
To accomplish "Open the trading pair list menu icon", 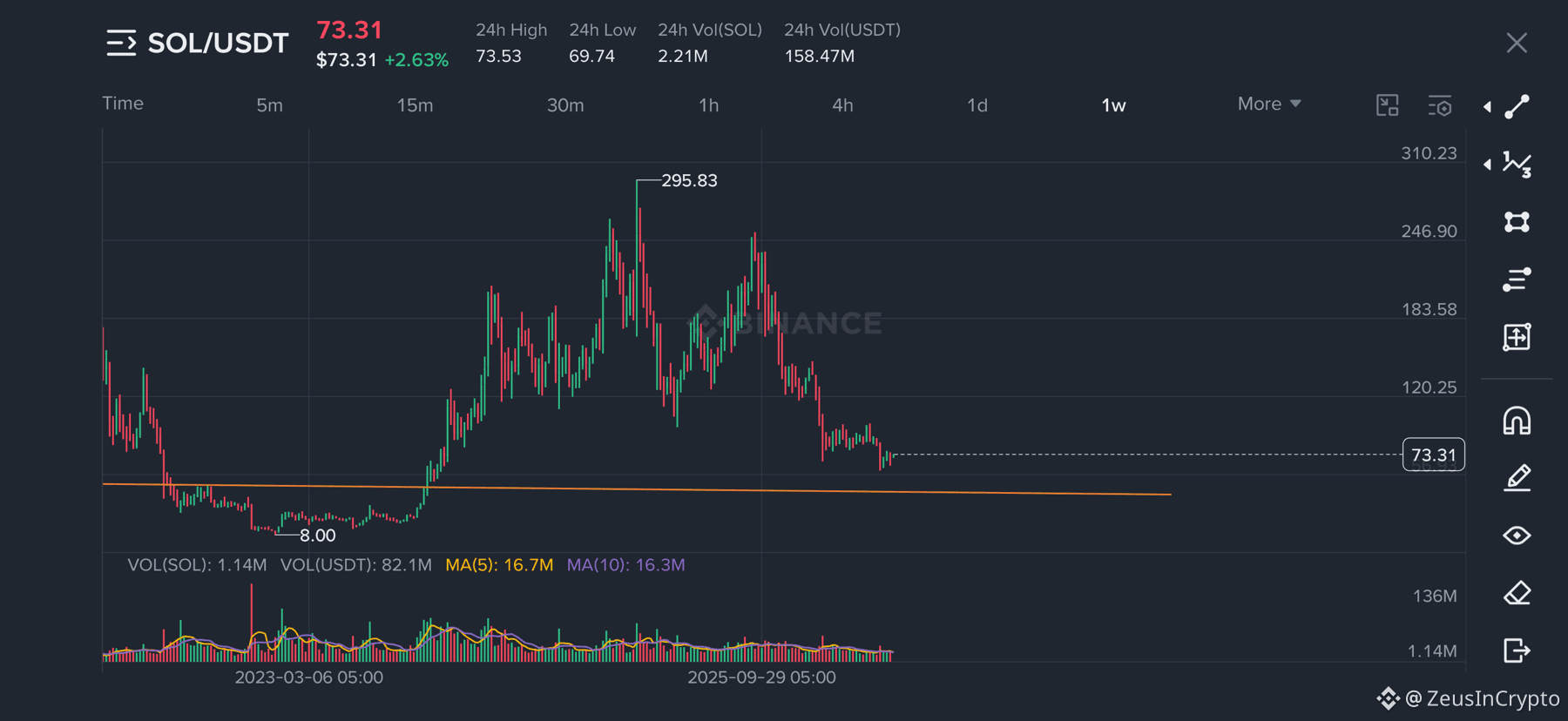I will [121, 43].
